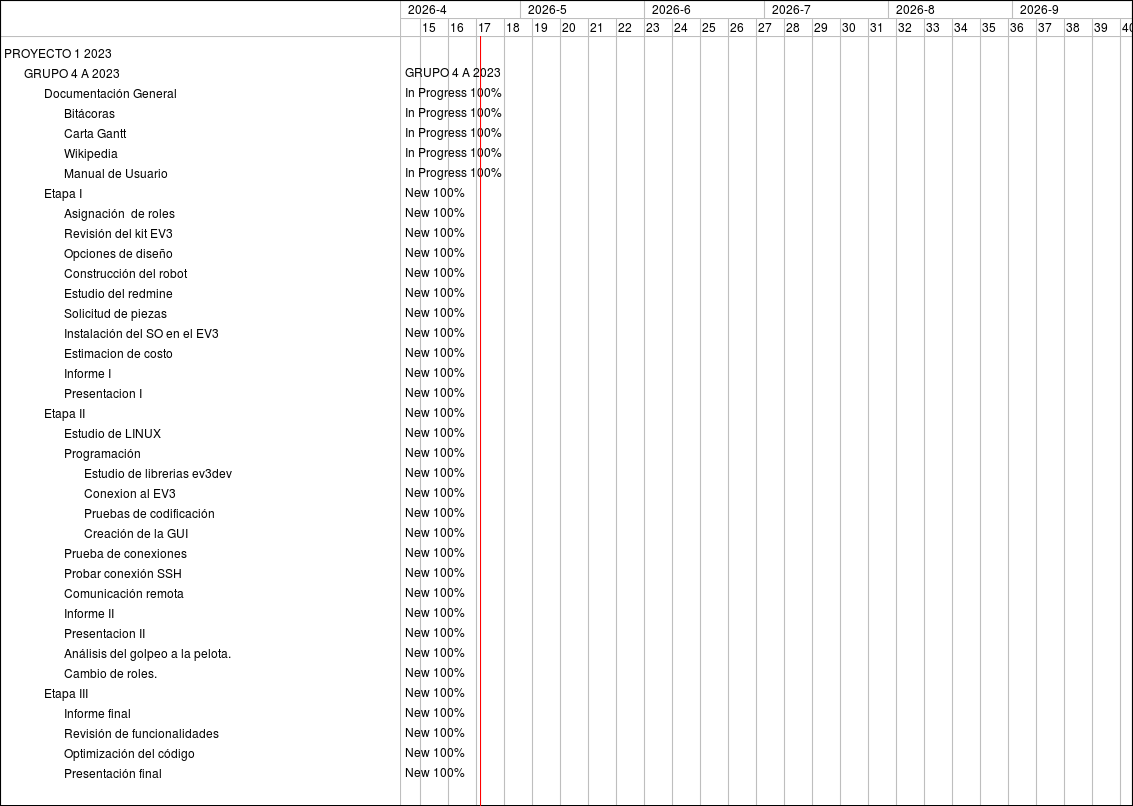Click the week 17 column header
Screen dimensions: 1133x806
click(x=484, y=28)
